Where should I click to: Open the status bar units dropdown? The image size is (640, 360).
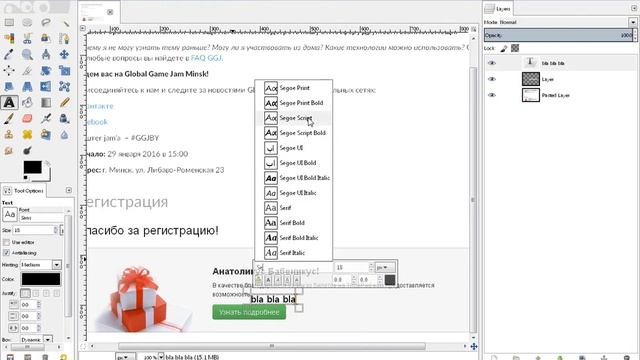(125, 357)
